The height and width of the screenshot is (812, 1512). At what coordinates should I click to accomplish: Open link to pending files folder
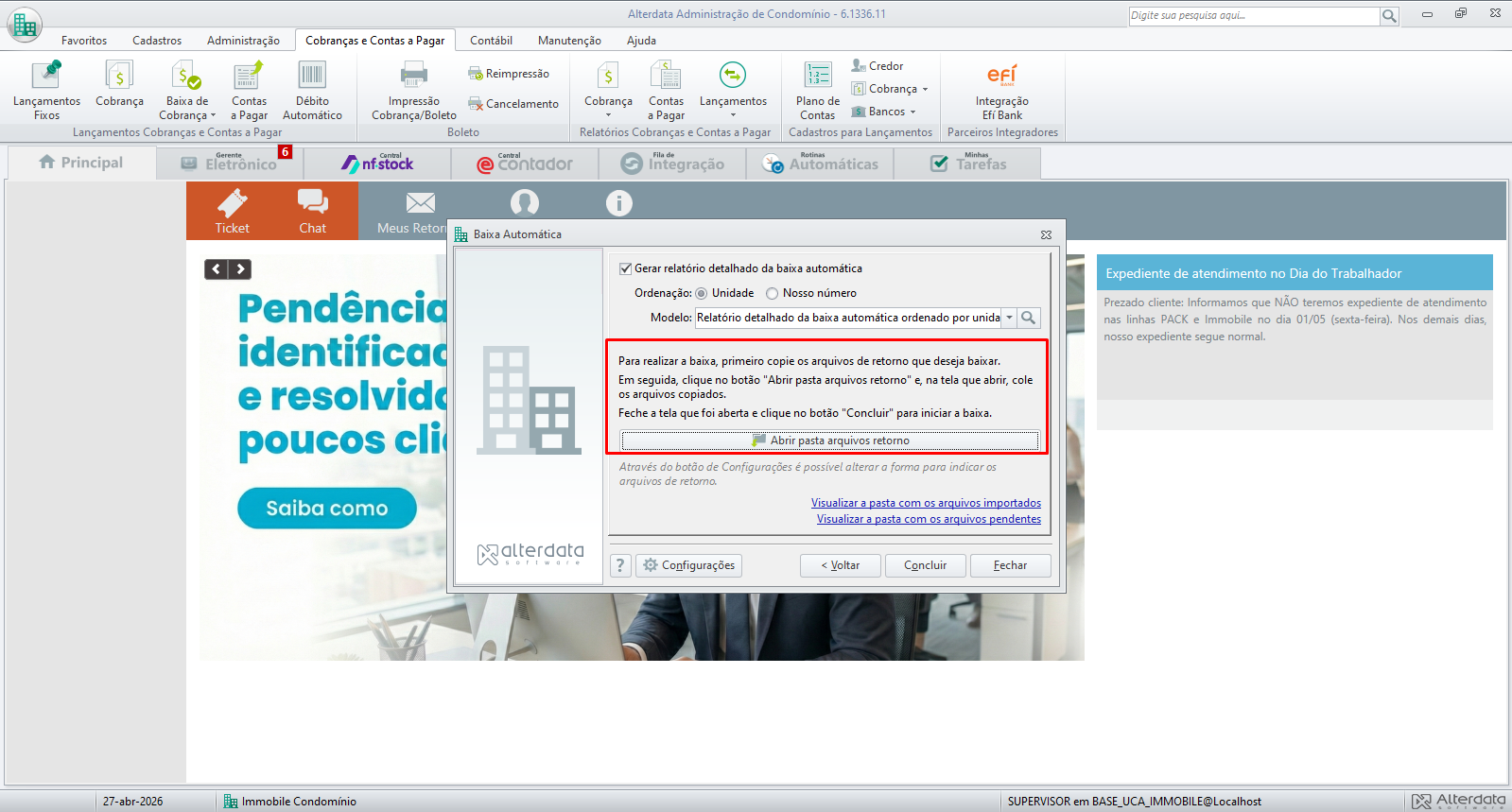[x=929, y=519]
